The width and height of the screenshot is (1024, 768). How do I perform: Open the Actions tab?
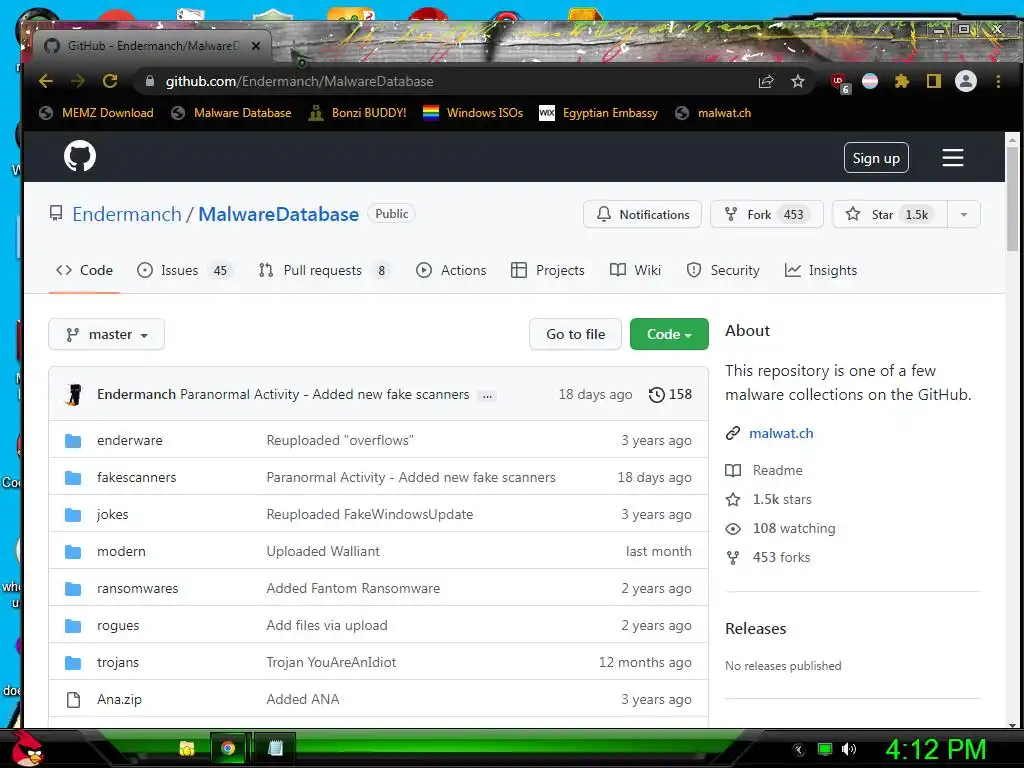451,270
